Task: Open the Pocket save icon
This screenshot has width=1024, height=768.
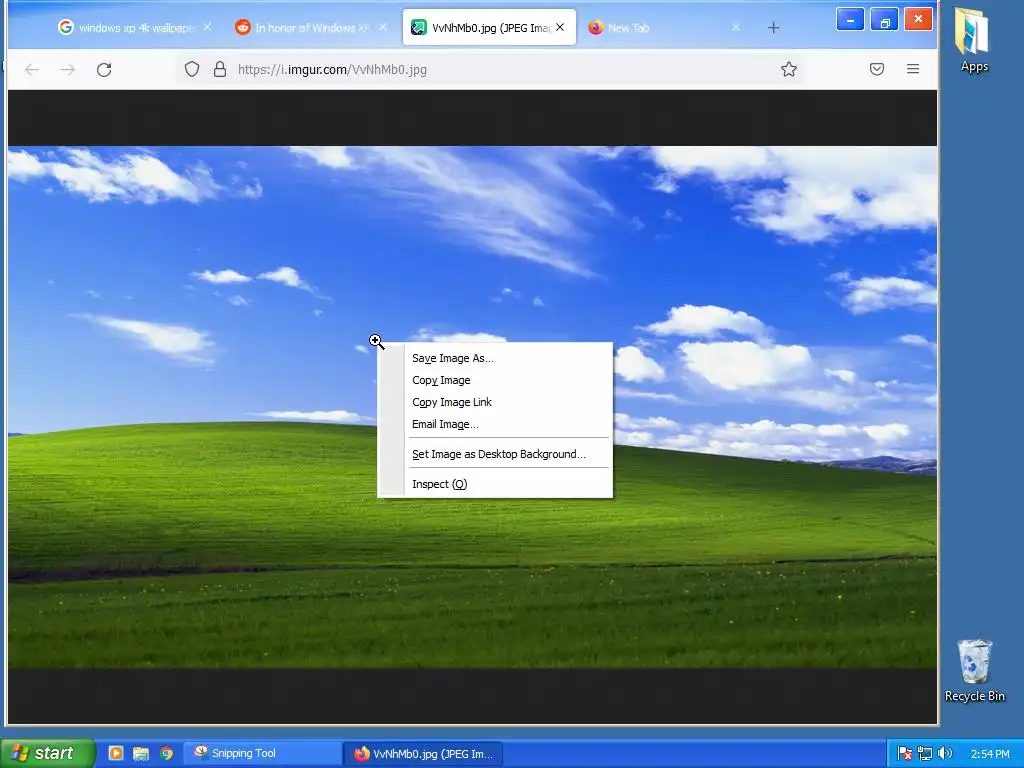Action: [877, 69]
